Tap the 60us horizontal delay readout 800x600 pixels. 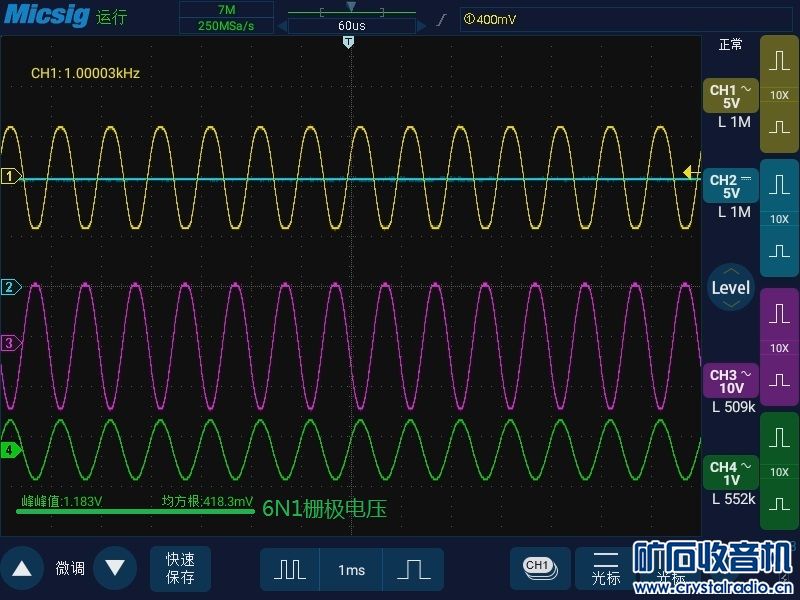point(352,26)
